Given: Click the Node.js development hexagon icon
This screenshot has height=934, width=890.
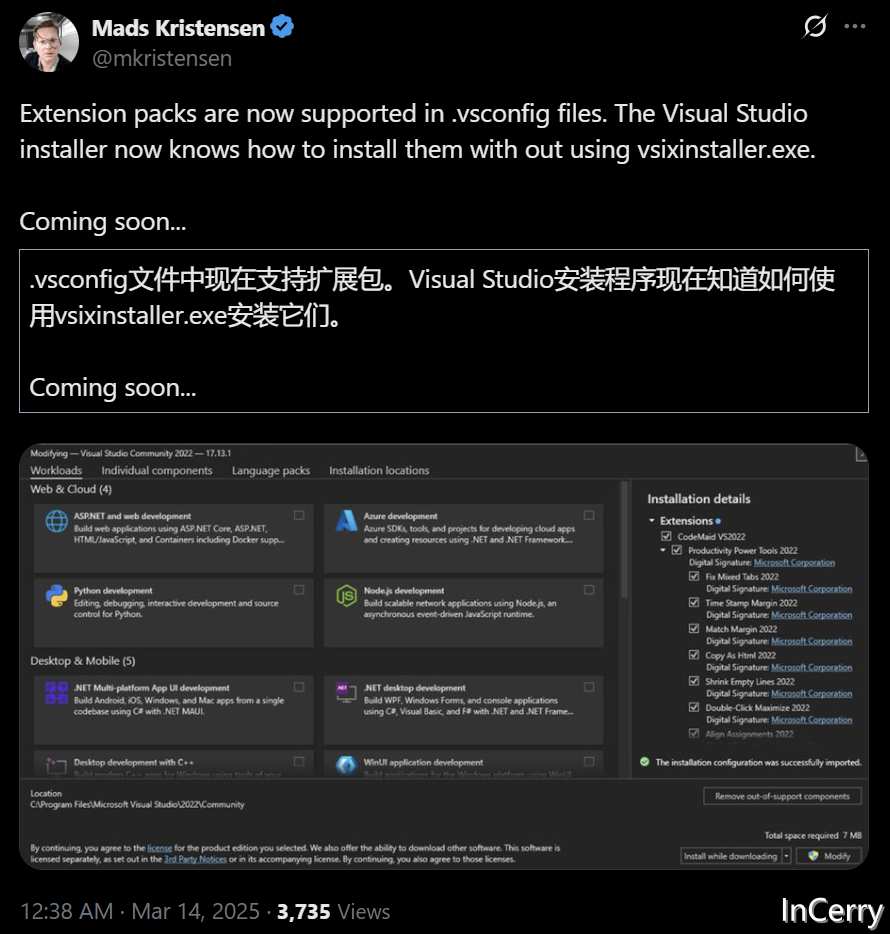Looking at the screenshot, I should (346, 596).
